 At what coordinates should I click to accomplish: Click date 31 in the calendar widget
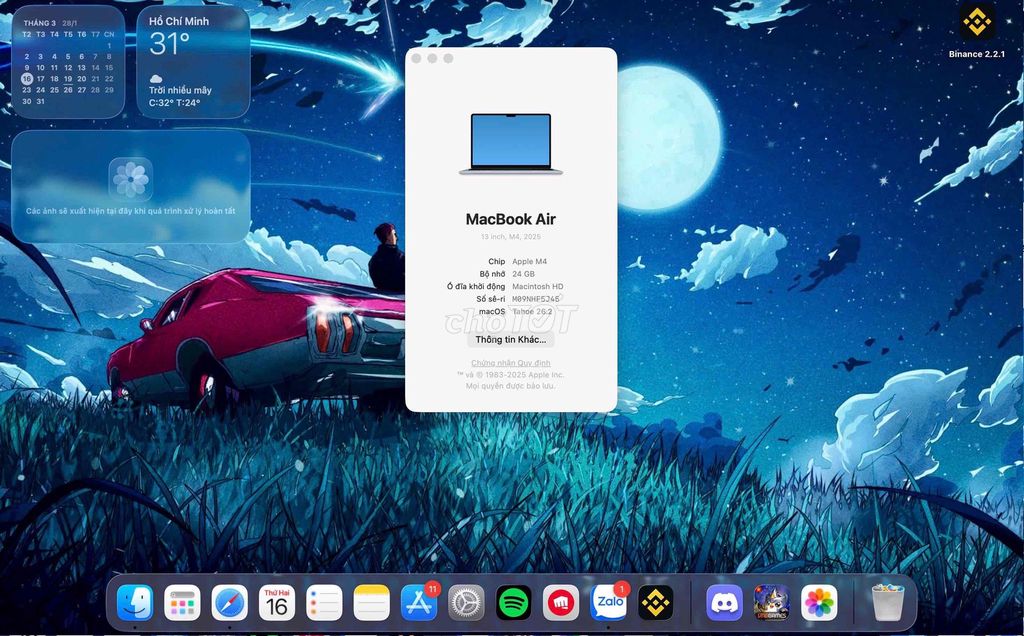(40, 101)
